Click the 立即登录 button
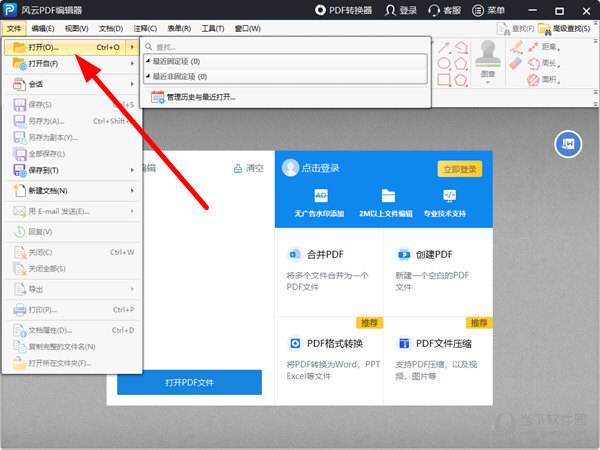Viewport: 600px width, 450px height. click(460, 169)
